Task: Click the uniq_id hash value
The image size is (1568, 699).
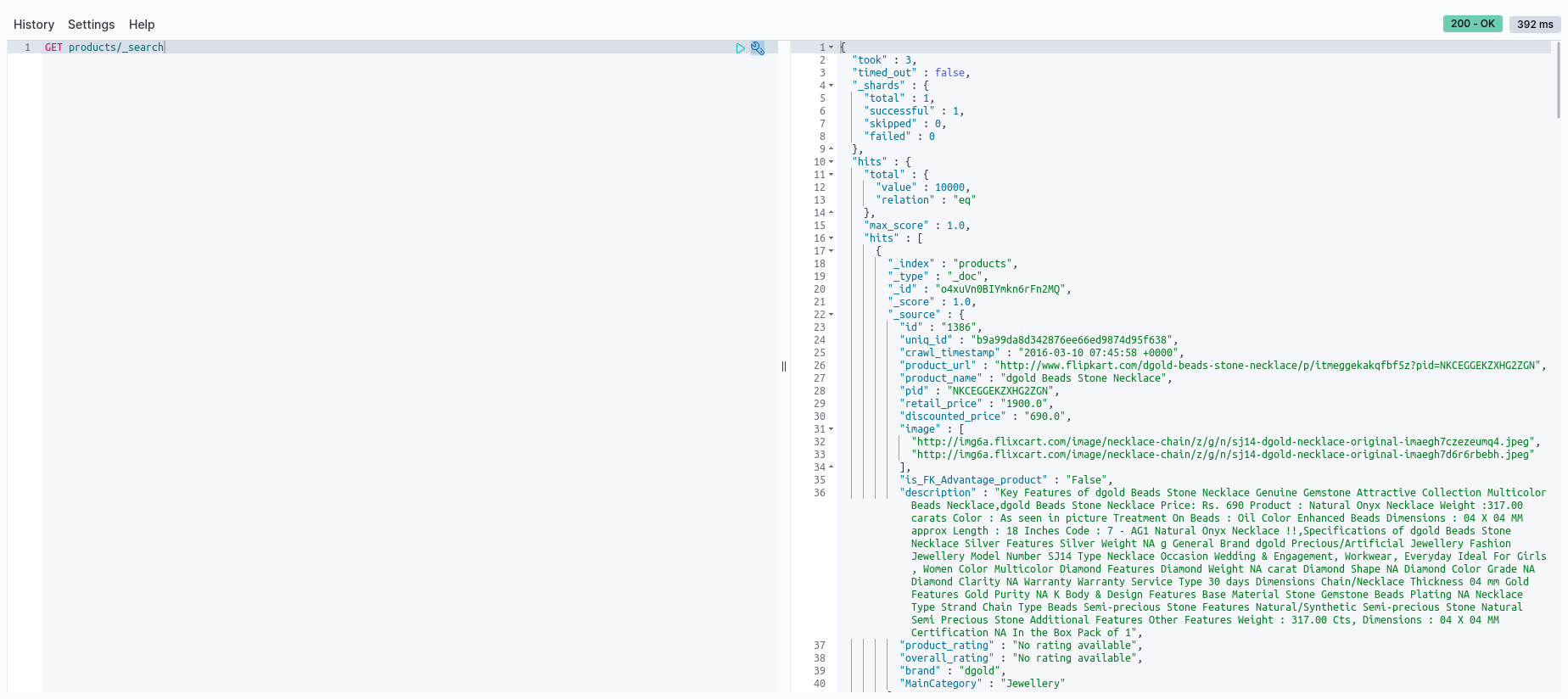Action: click(x=1072, y=340)
